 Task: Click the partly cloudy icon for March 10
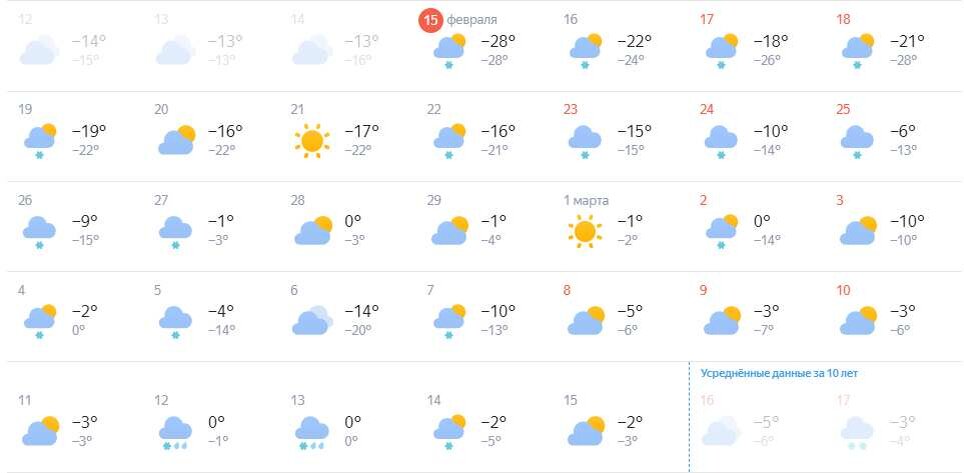859,320
